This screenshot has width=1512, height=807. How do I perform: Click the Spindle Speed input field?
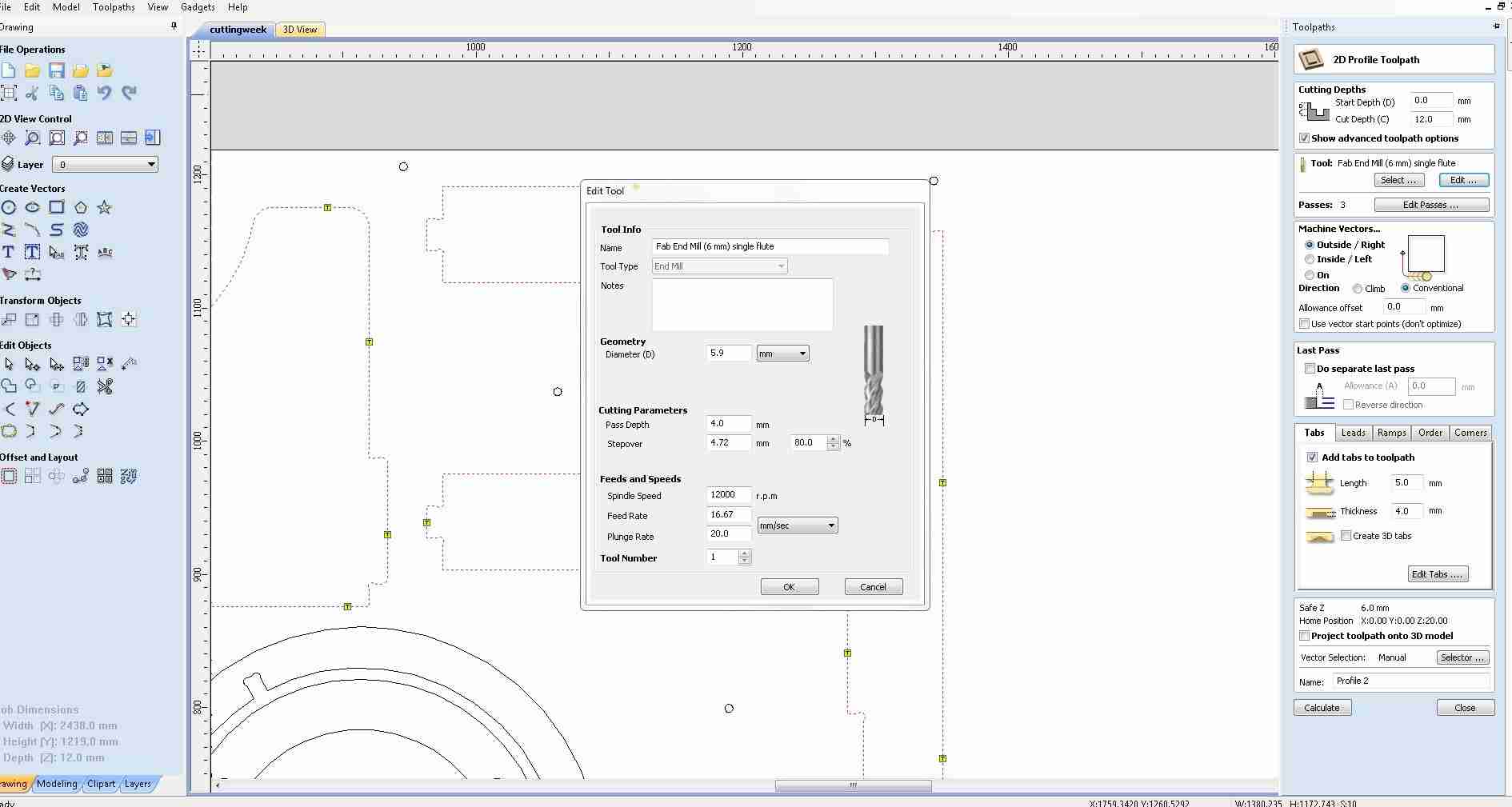tap(729, 495)
